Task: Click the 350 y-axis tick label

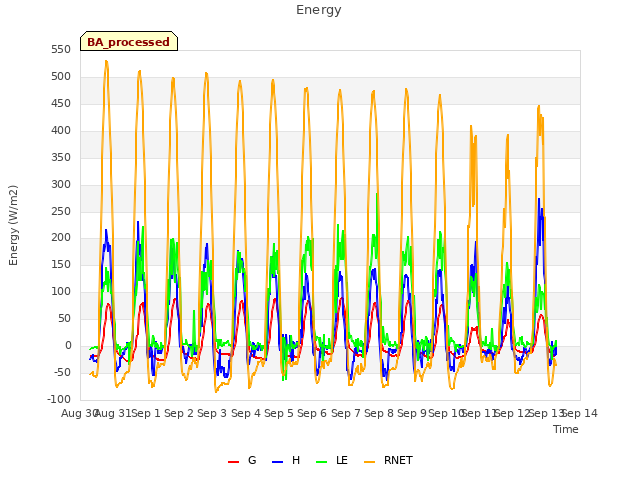Action: [x=61, y=157]
